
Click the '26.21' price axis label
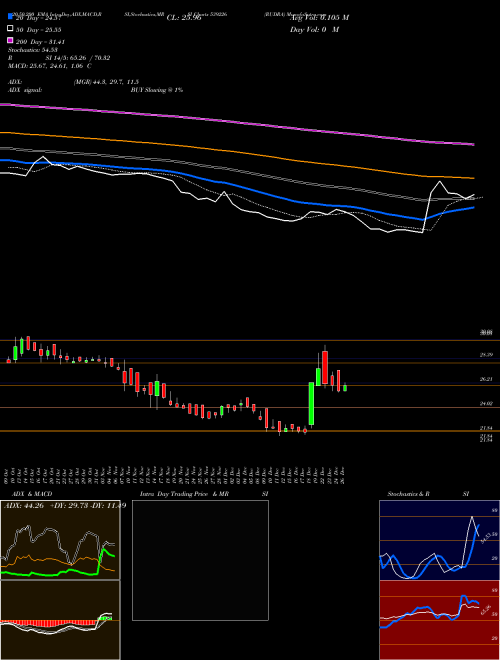point(487,379)
